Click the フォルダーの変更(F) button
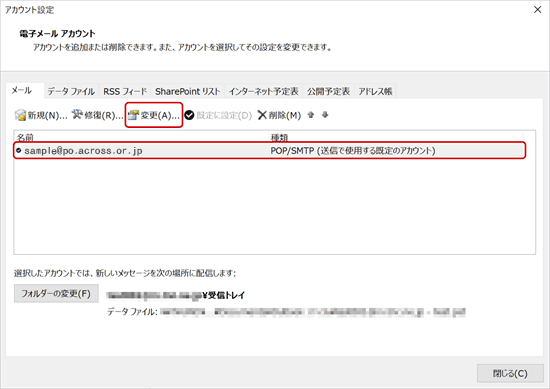Viewport: 550px width, 389px height. coord(56,293)
